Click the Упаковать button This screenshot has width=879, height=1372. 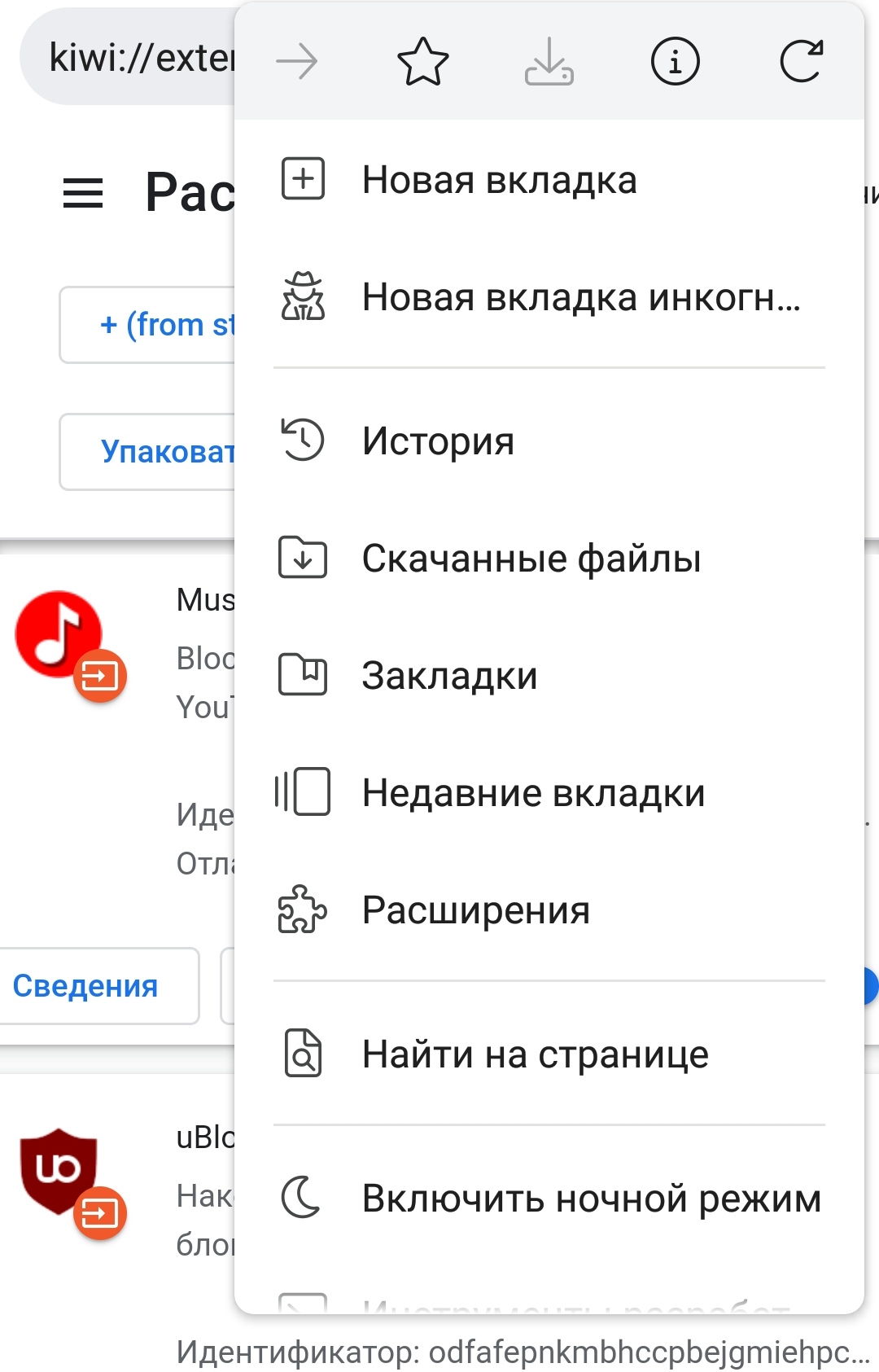[x=147, y=452]
